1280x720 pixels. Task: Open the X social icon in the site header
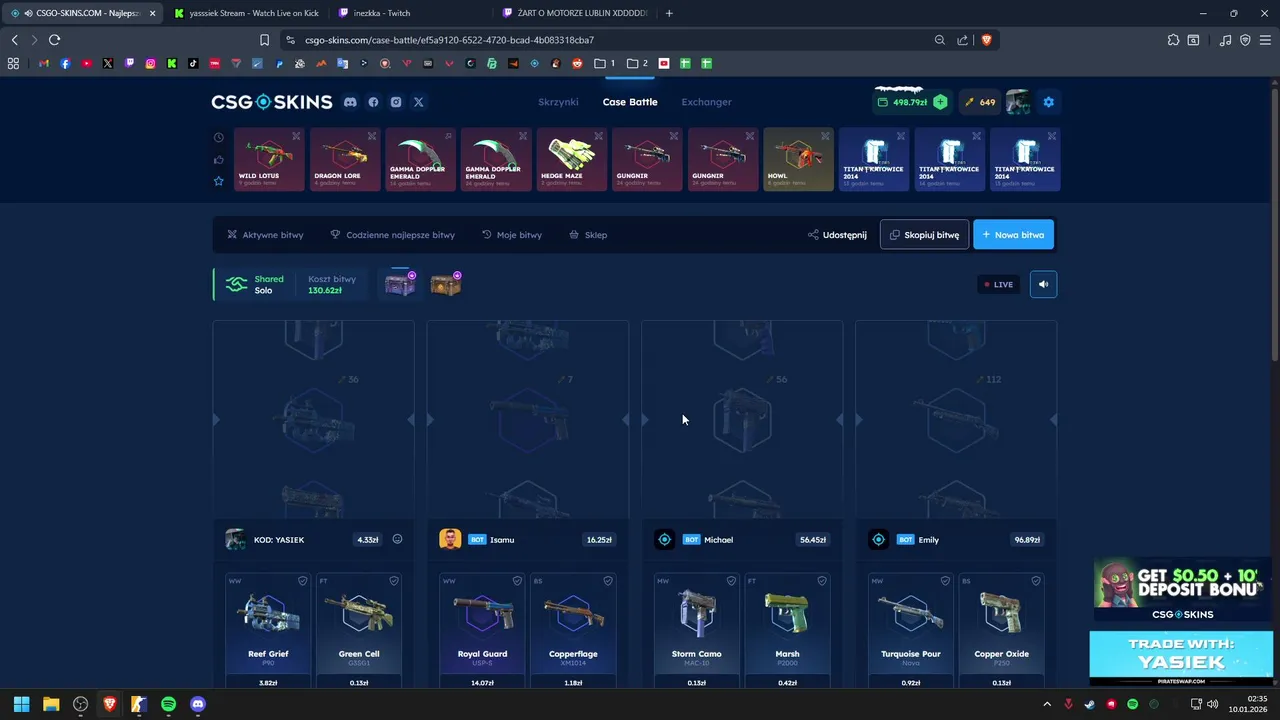419,102
